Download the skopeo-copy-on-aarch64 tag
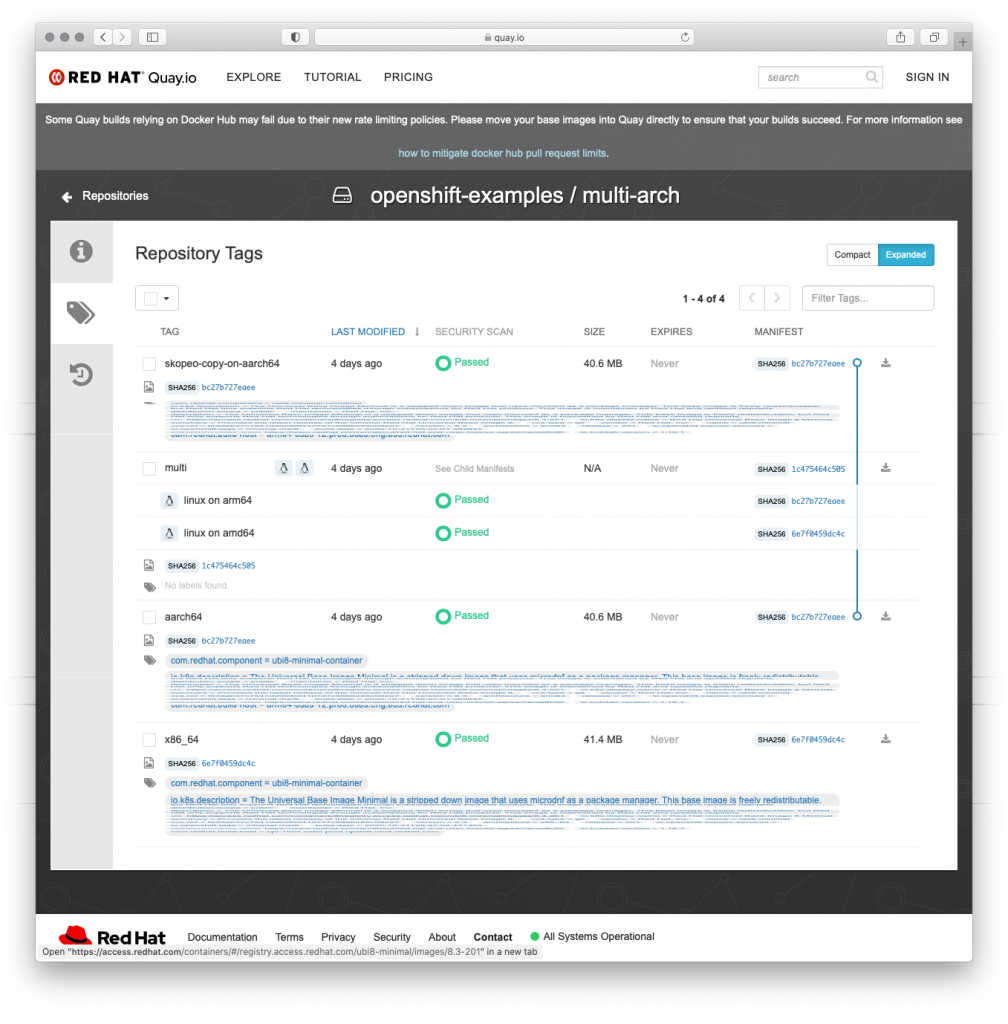This screenshot has height=1024, width=1008. (885, 363)
